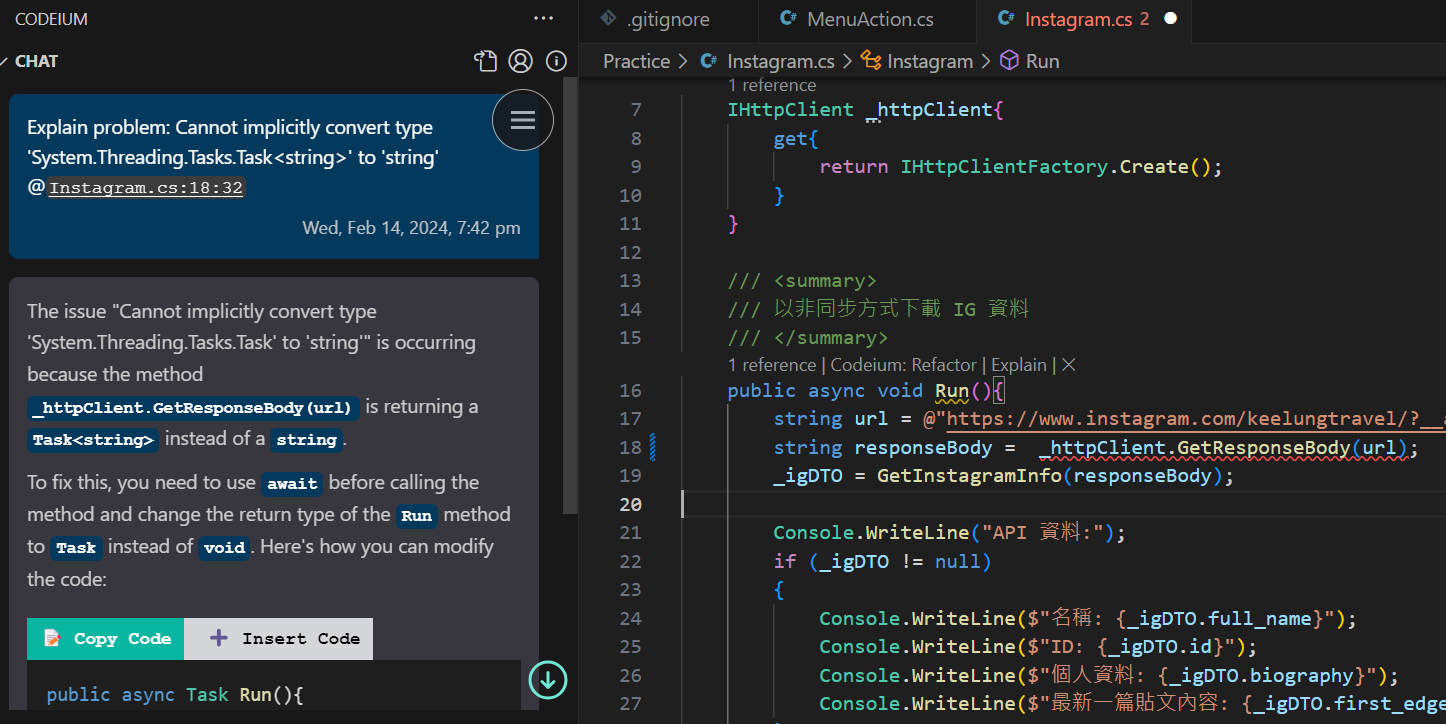Viewport: 1446px width, 724px height.
Task: Open the instagram.com URL in line 17
Action: pos(1196,419)
